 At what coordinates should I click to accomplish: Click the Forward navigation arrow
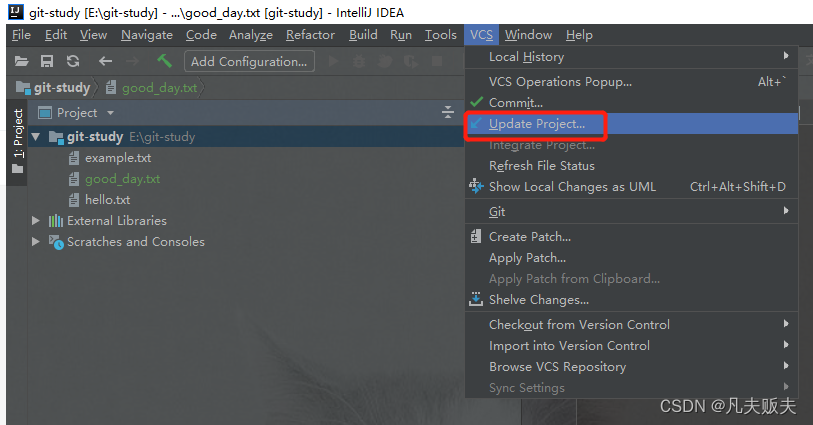(133, 61)
